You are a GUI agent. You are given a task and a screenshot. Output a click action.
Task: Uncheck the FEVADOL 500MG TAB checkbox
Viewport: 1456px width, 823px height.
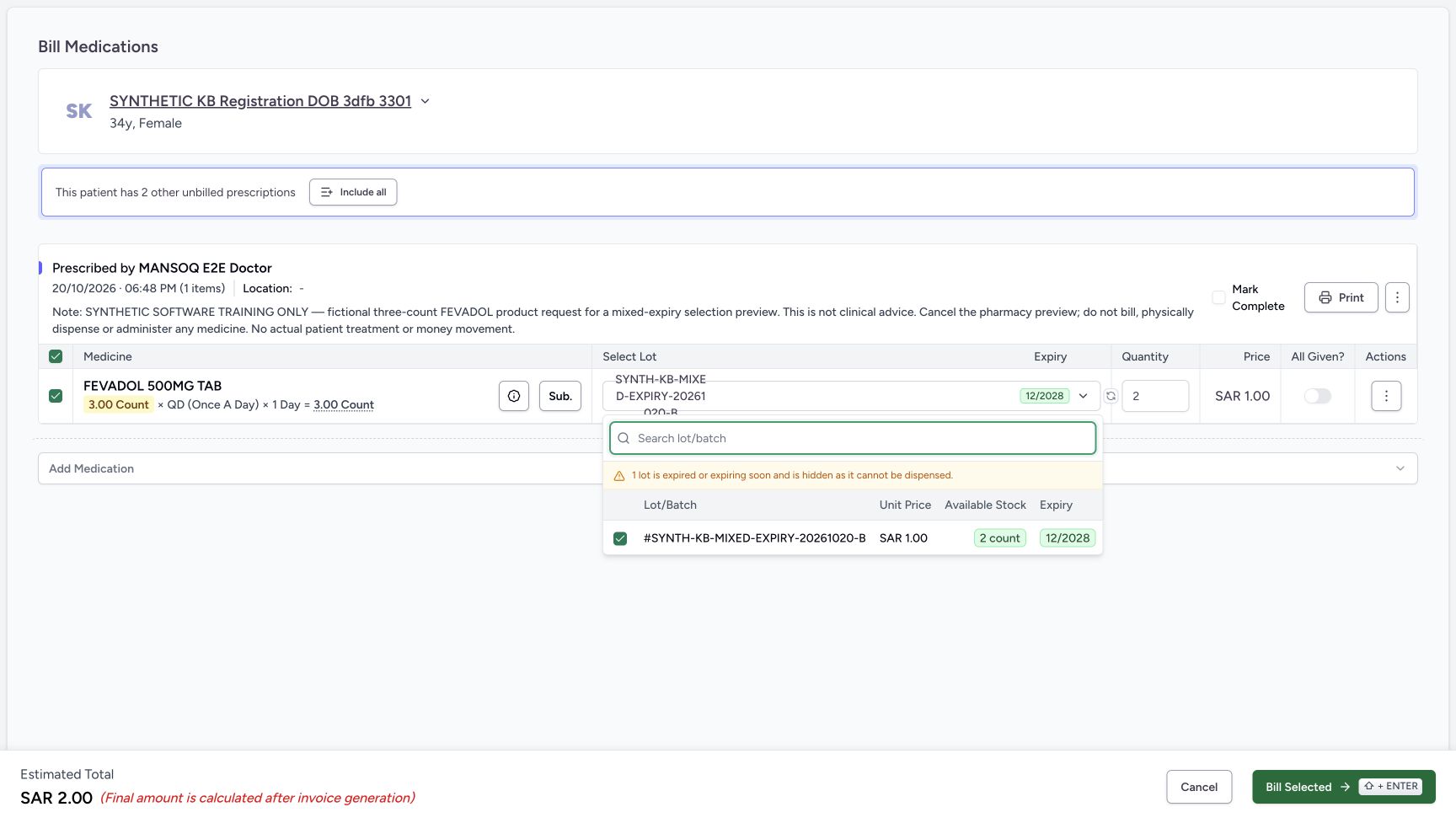pyautogui.click(x=56, y=396)
